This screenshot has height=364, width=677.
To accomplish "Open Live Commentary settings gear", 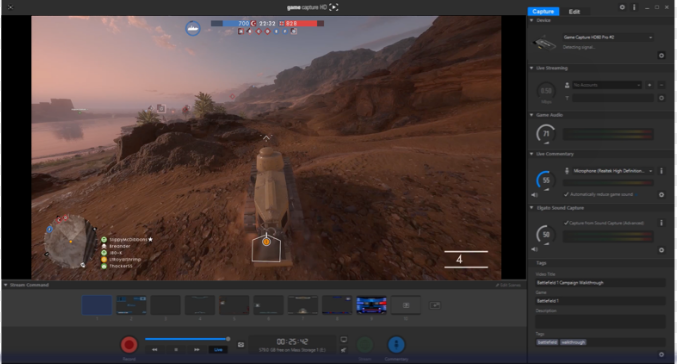I will pyautogui.click(x=661, y=195).
